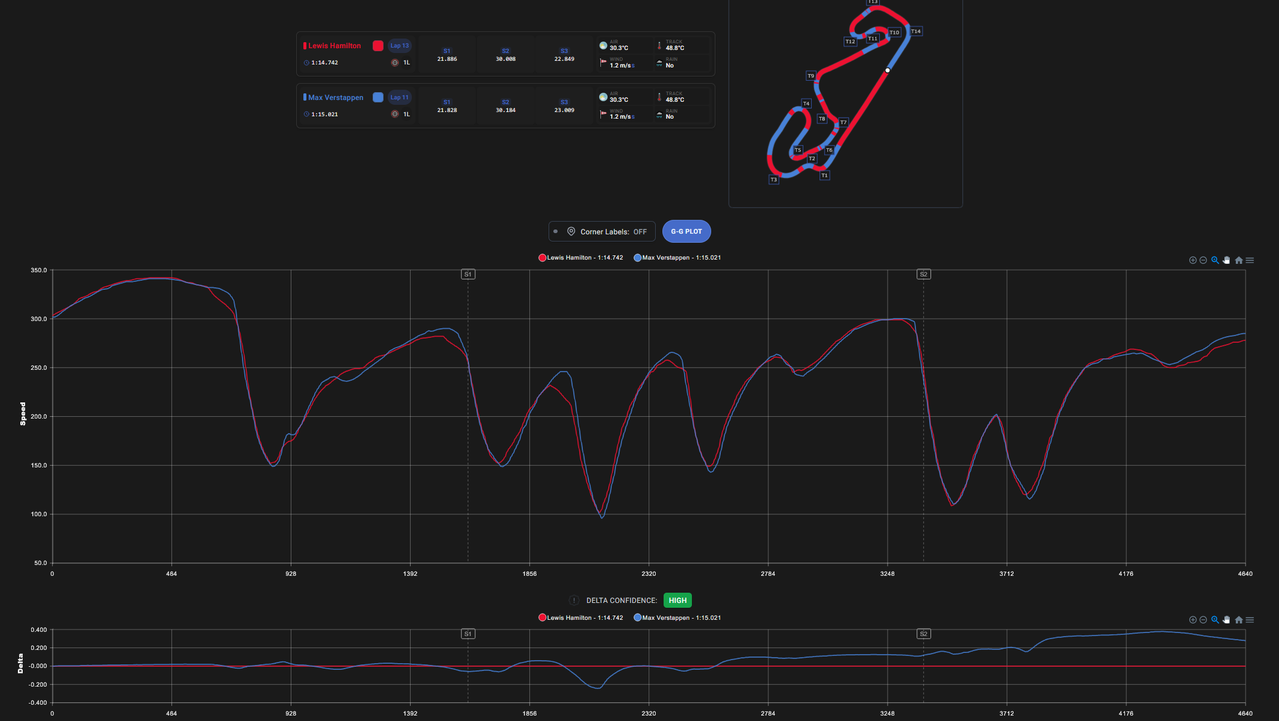The image size is (1279, 721).
Task: Click T4 corner label on track map
Action: 806,103
